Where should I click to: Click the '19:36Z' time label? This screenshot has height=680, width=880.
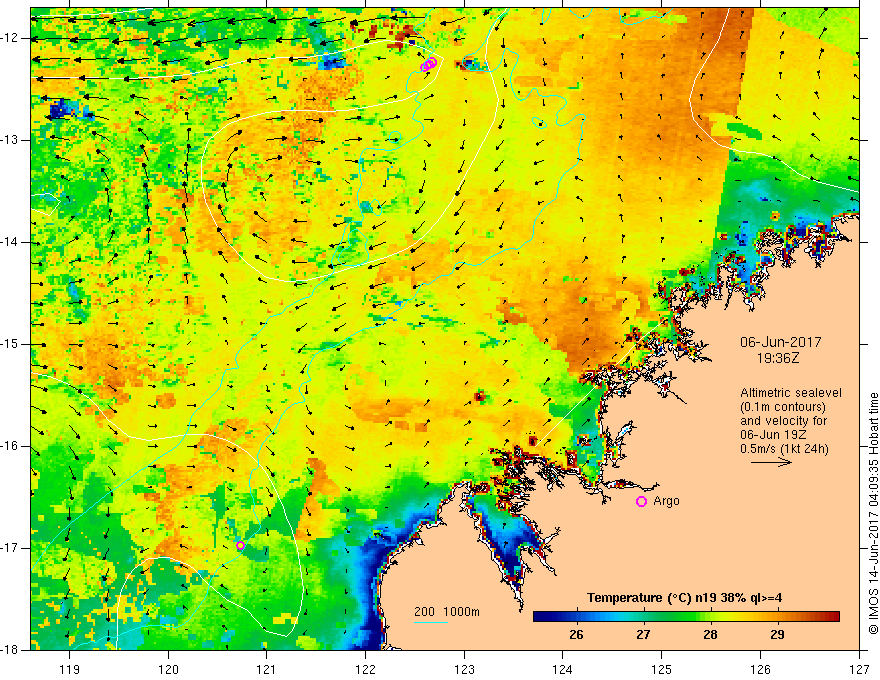[x=778, y=358]
